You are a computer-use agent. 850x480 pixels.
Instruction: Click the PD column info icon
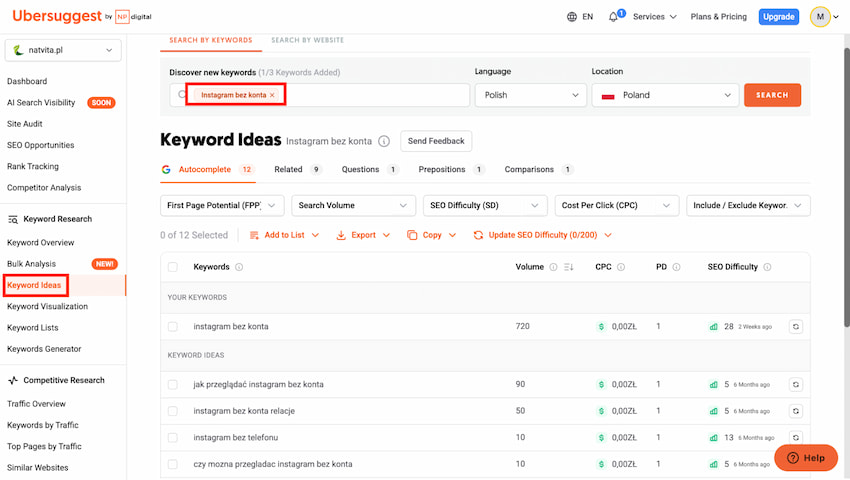676,267
